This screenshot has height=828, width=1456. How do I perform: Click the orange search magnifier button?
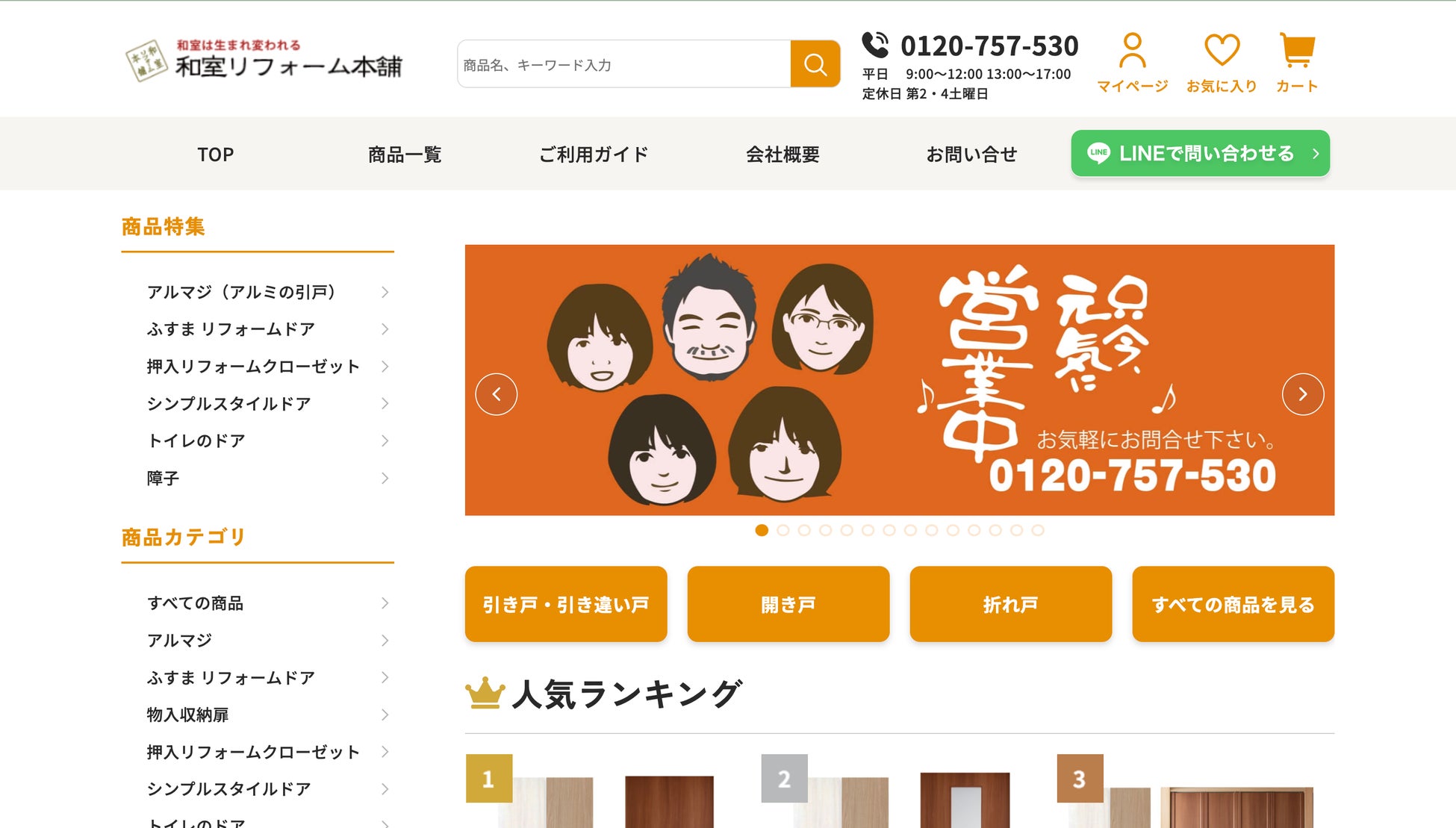(815, 64)
